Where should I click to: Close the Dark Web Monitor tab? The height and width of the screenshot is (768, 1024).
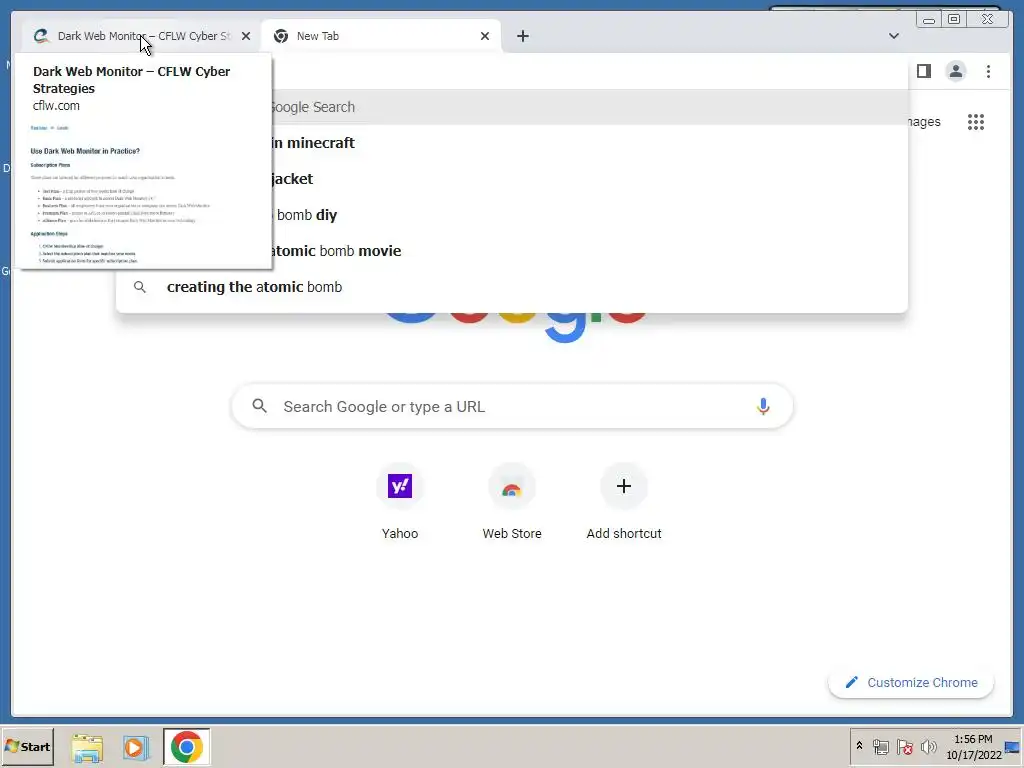click(x=246, y=36)
